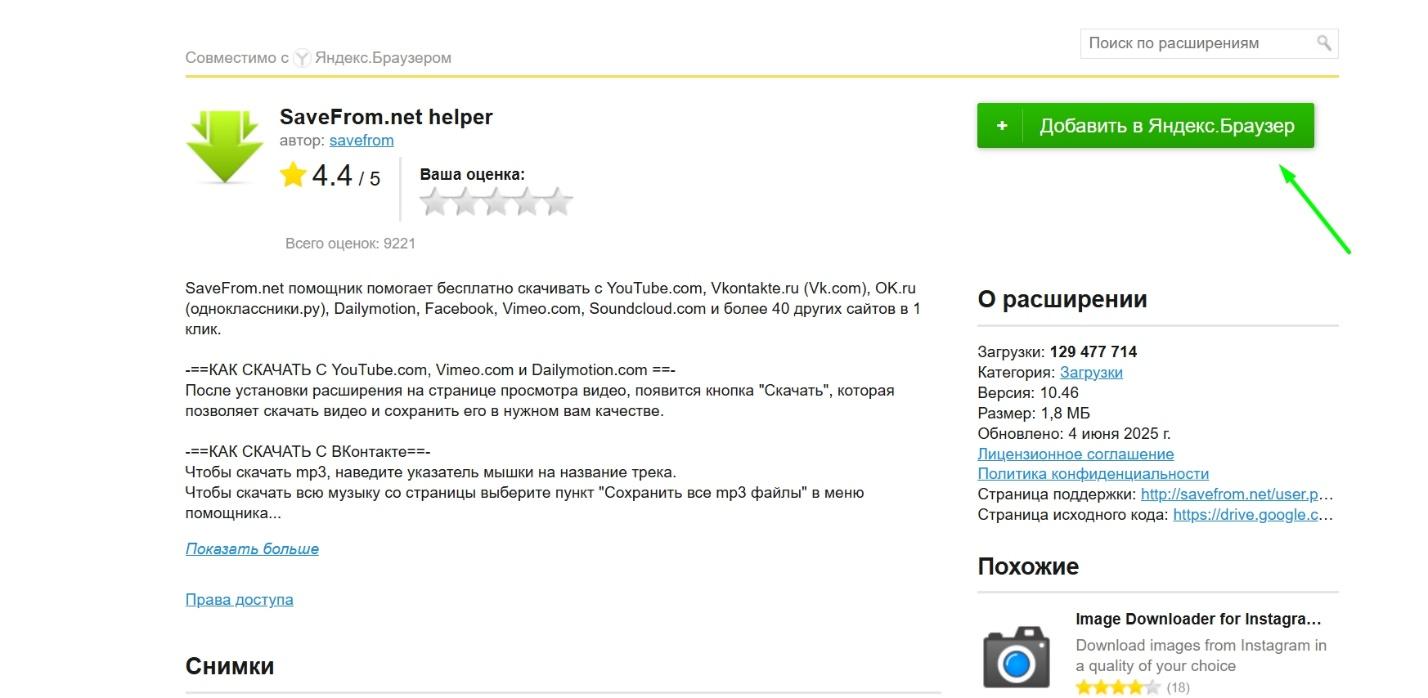Click the Image Downloader camera icon
Viewport: 1428px width, 698px height.
(x=1016, y=656)
